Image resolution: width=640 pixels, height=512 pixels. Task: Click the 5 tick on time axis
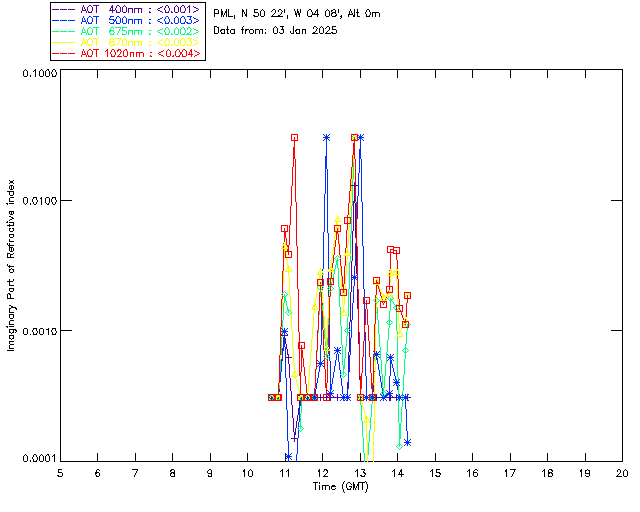[x=60, y=472]
